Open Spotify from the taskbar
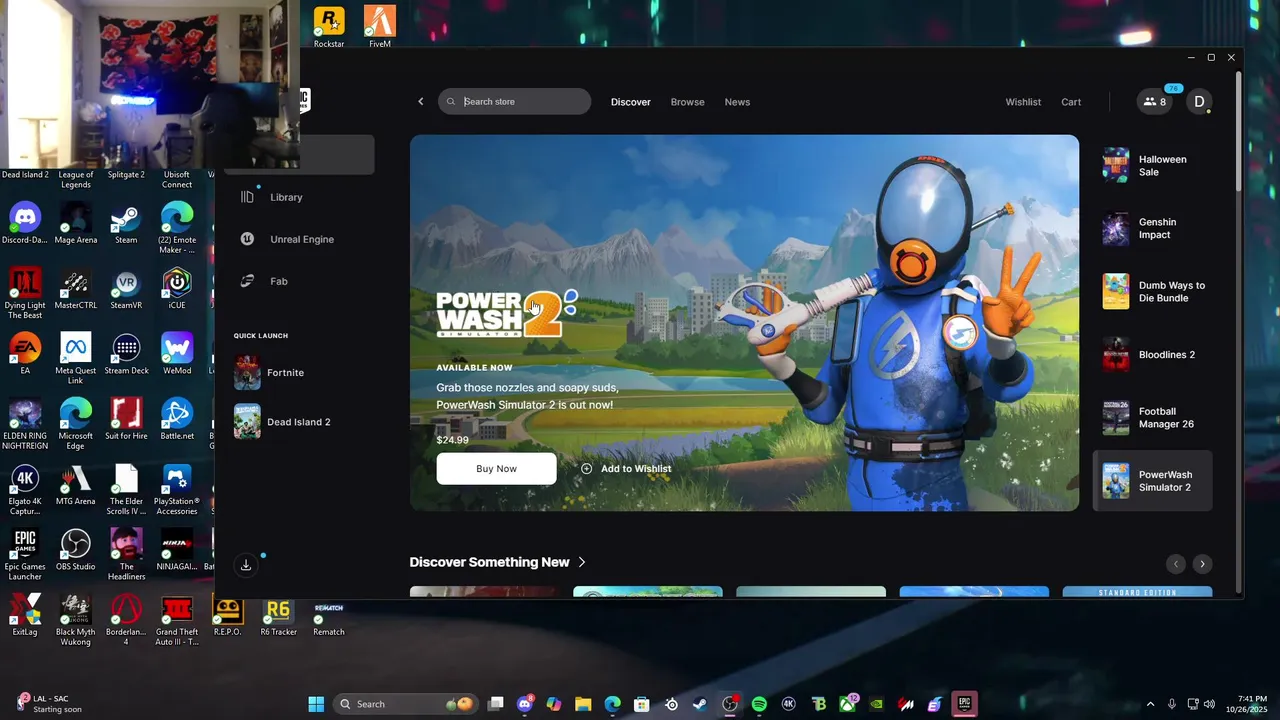Screen dimensions: 1280x720 (759, 704)
